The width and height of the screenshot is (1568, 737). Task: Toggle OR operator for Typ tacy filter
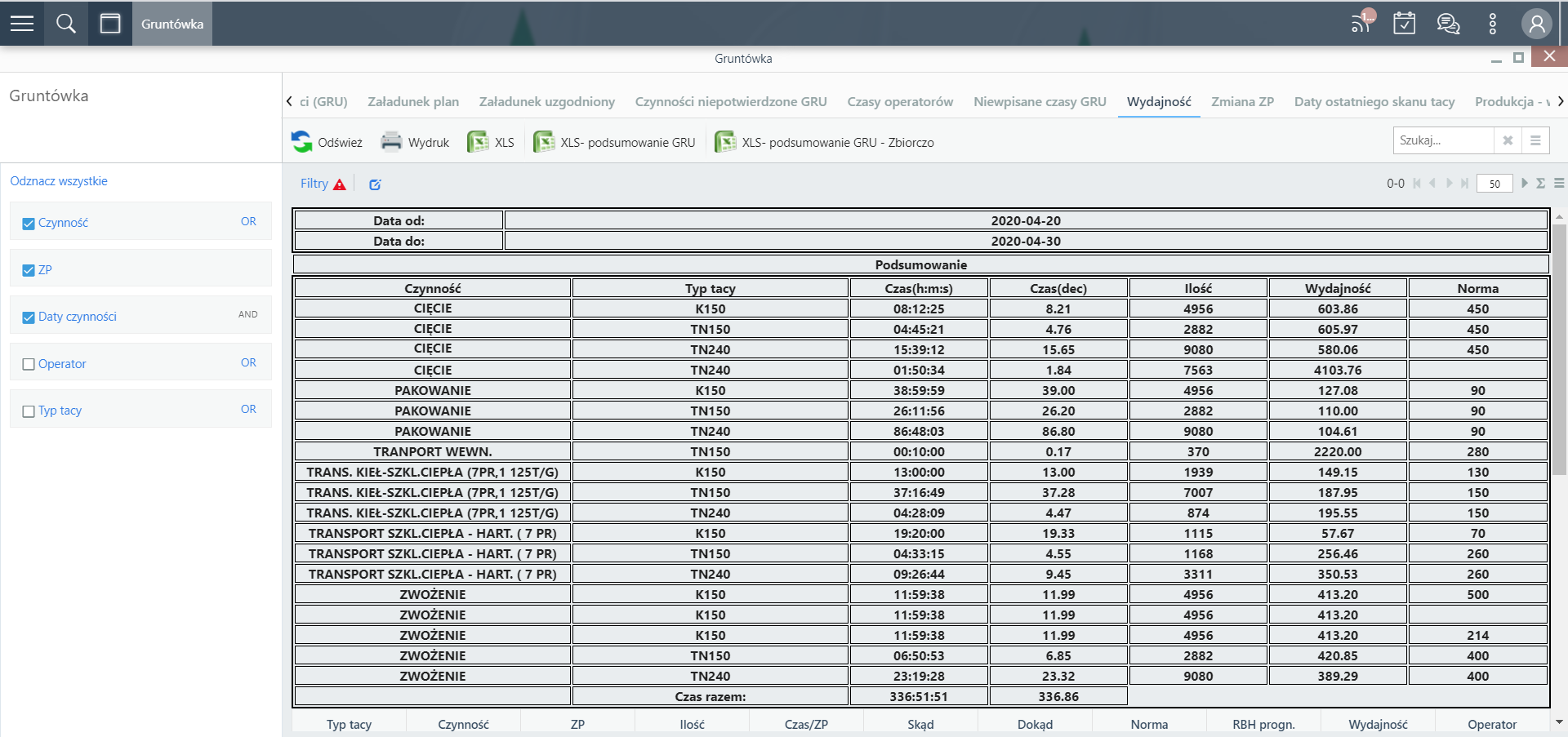[248, 409]
